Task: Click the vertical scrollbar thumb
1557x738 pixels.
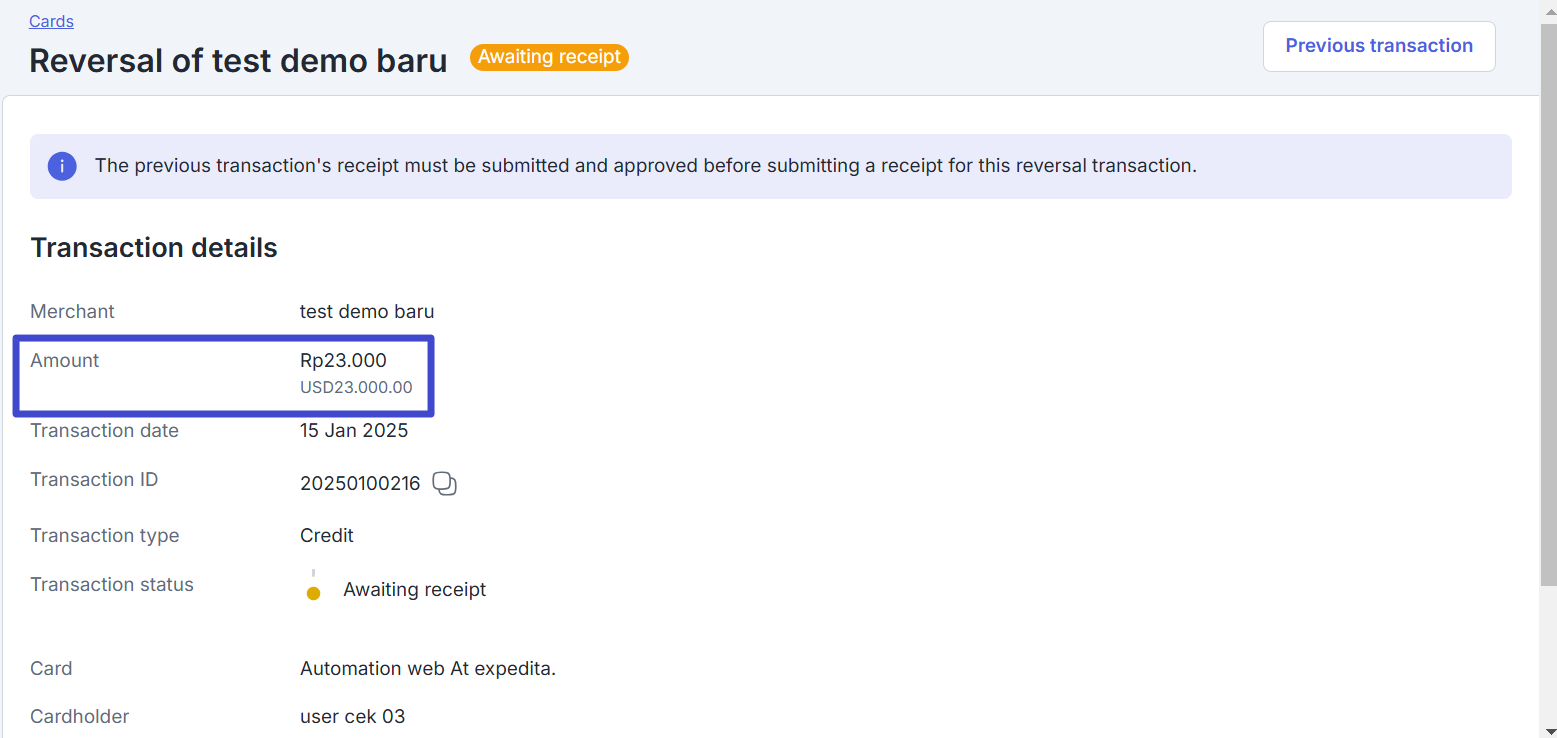Action: point(1548,303)
